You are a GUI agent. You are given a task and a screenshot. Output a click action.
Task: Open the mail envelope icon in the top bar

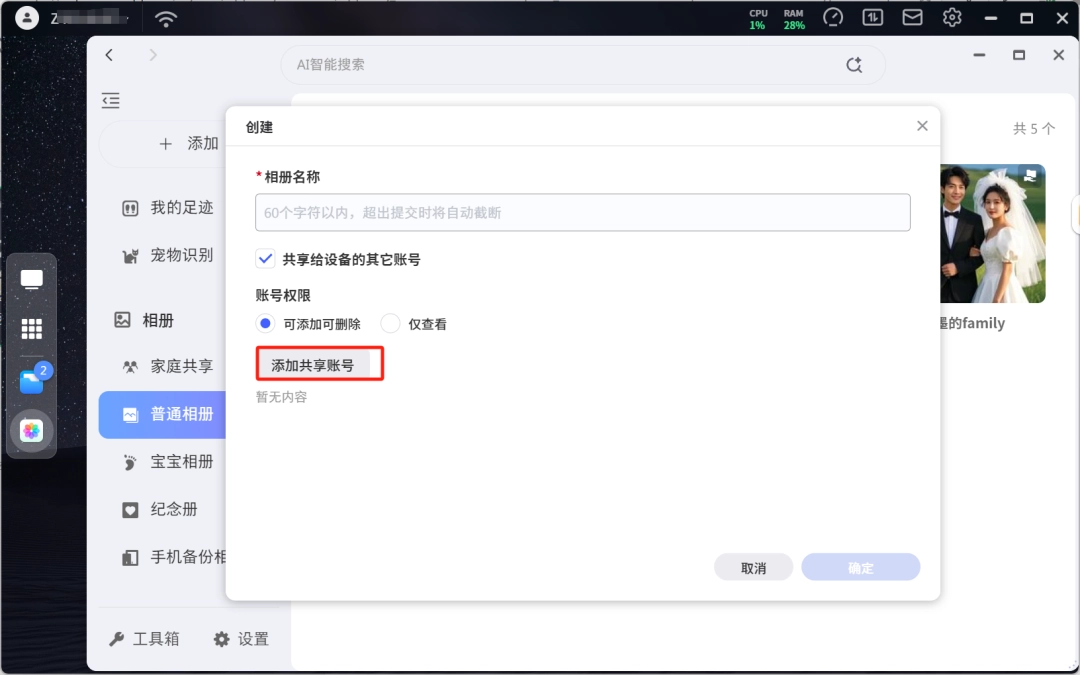pos(912,18)
